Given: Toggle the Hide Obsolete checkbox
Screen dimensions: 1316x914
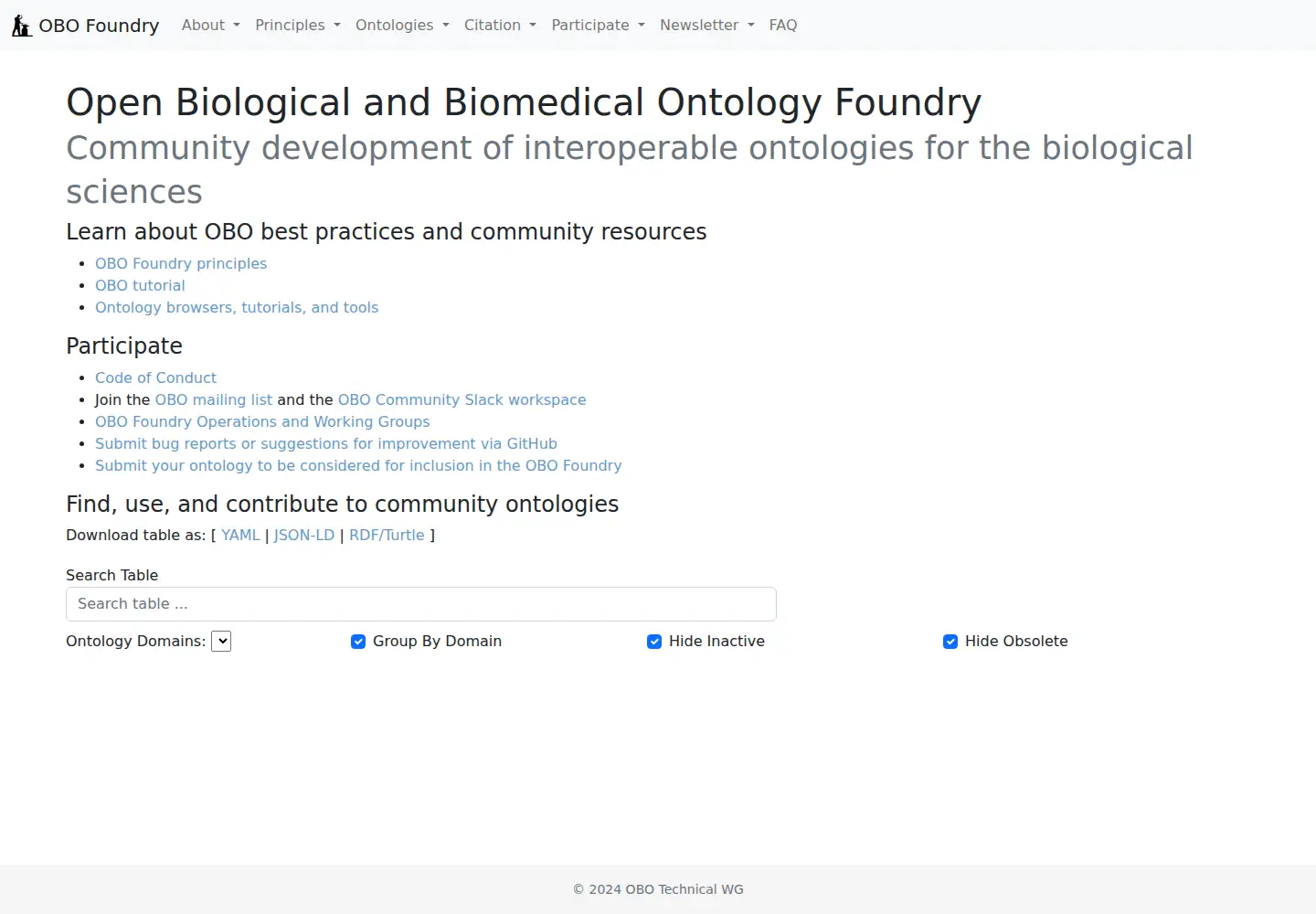Looking at the screenshot, I should click(x=950, y=642).
